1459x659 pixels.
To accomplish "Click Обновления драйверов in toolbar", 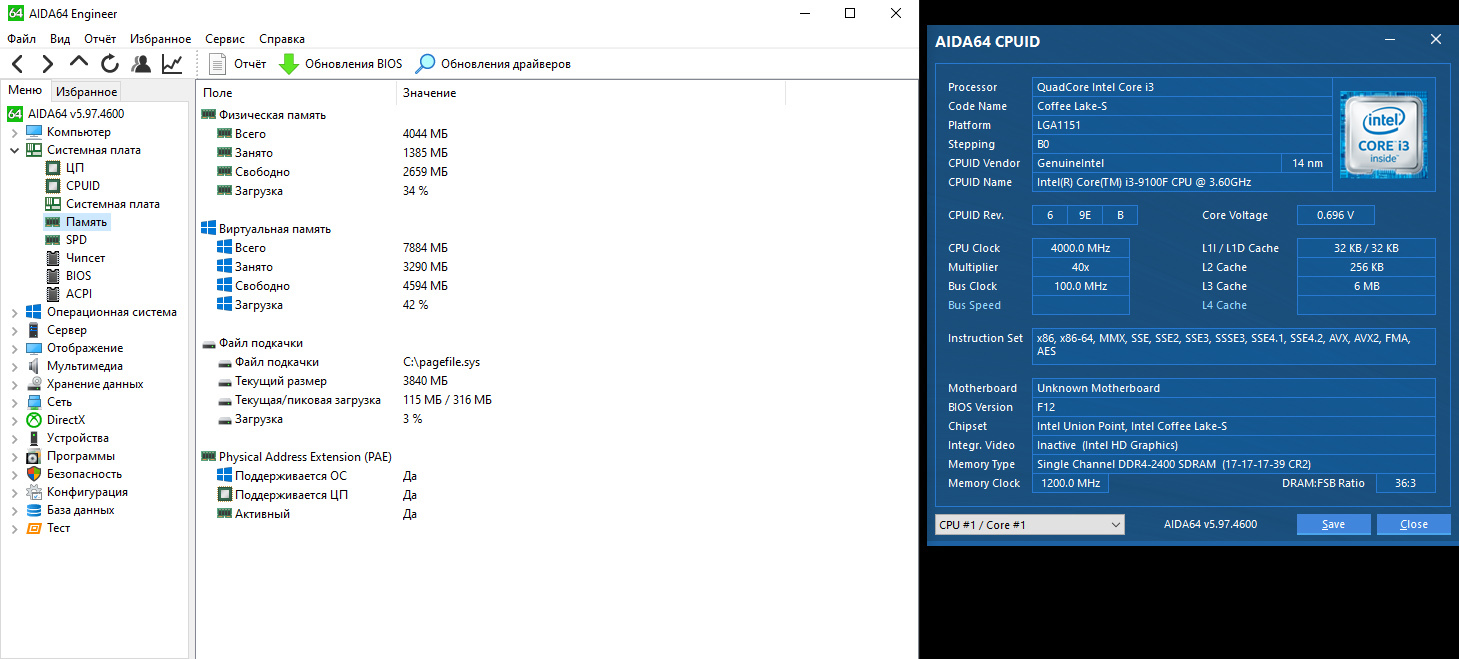I will click(493, 64).
